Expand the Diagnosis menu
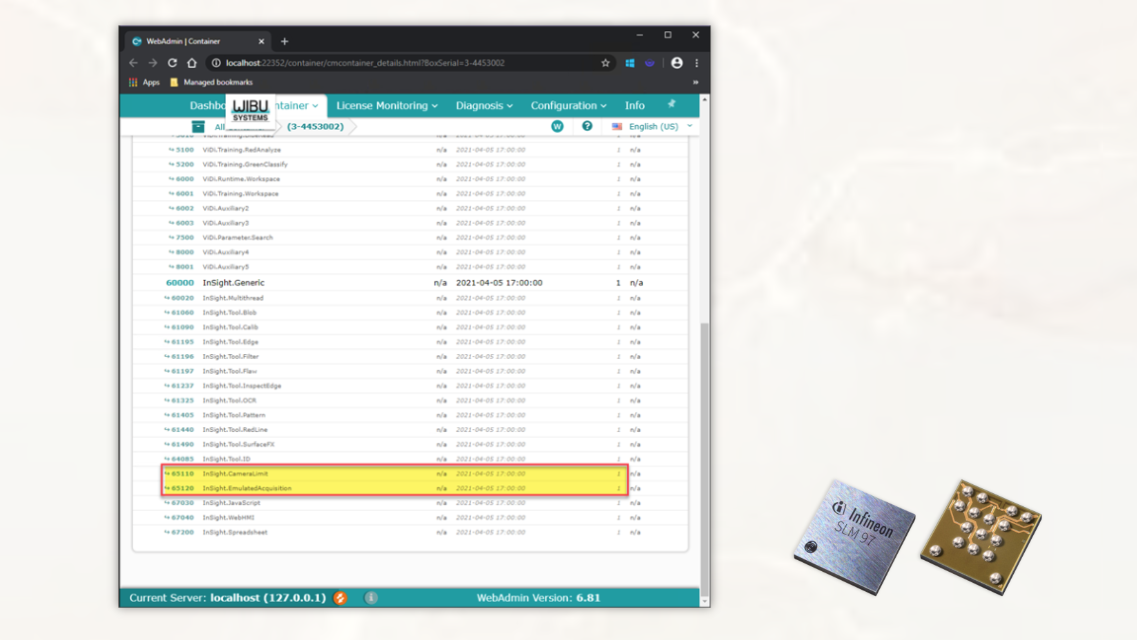This screenshot has width=1137, height=640. [484, 106]
